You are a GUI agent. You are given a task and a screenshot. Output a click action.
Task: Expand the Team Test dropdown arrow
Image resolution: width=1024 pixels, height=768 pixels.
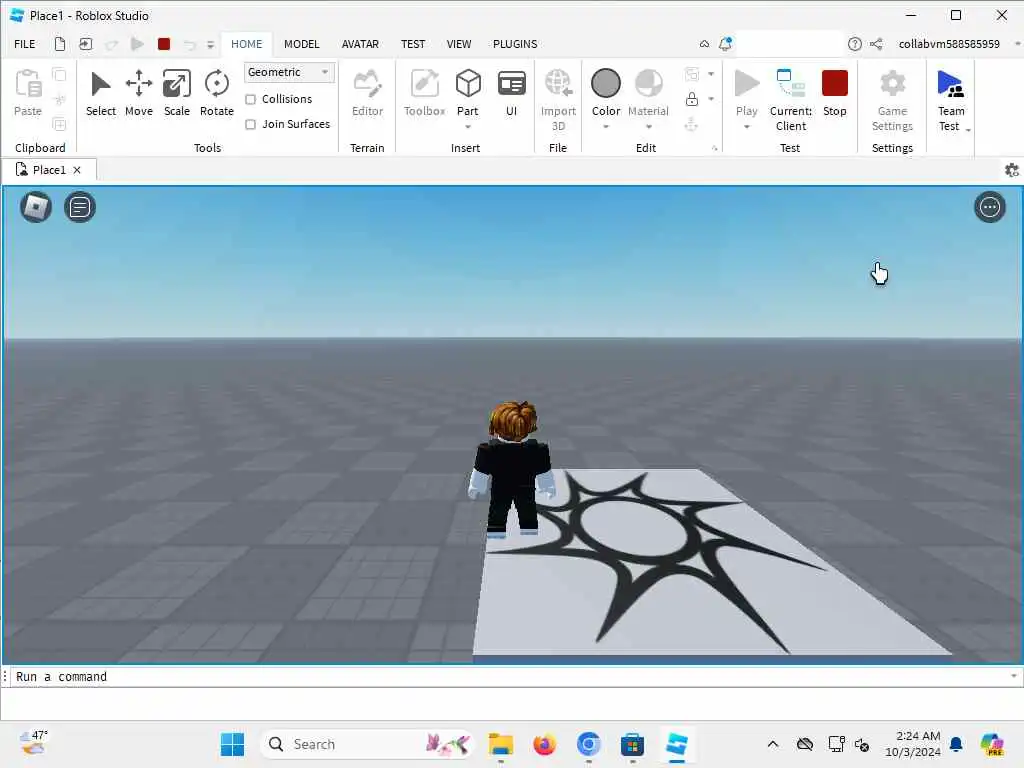pos(968,130)
